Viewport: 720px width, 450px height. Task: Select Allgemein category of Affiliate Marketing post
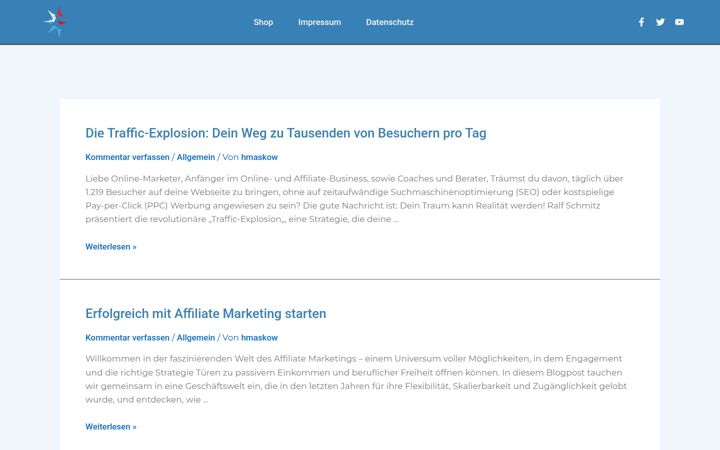coord(196,338)
